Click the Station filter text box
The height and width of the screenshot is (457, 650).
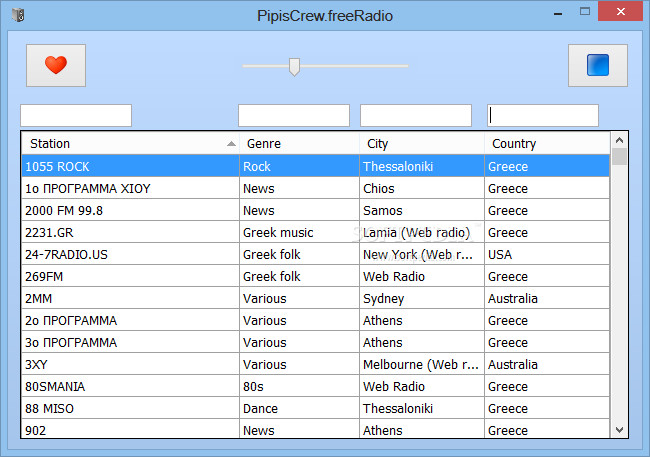coord(76,115)
